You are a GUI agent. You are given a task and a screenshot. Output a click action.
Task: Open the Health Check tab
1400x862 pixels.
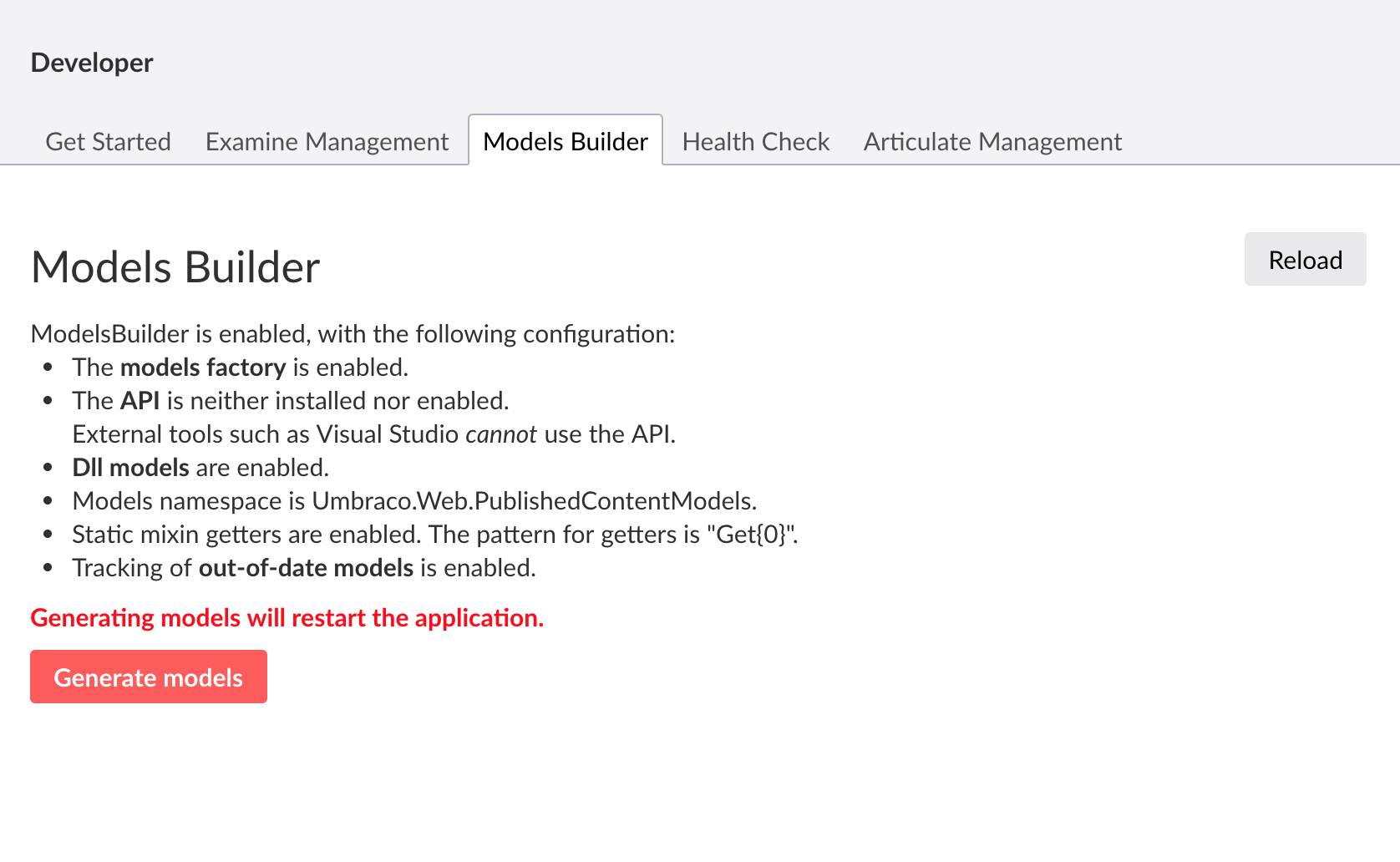(756, 141)
